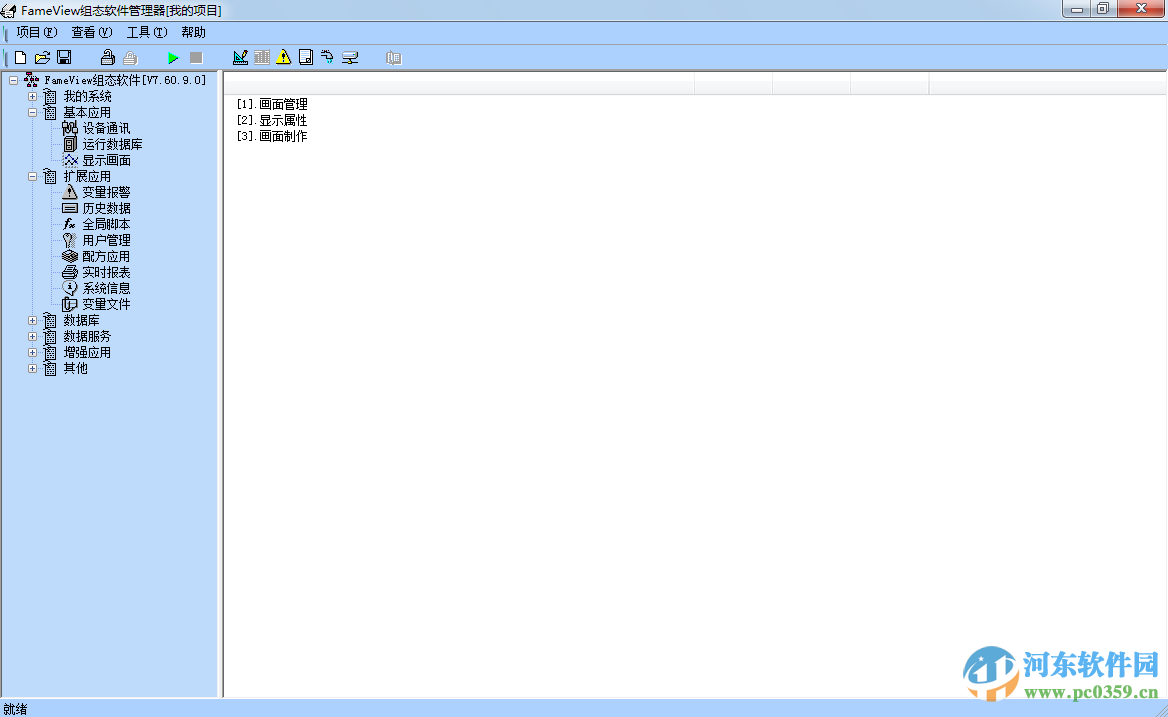Select 变量文件 in the tree
The width and height of the screenshot is (1168, 717).
[106, 305]
